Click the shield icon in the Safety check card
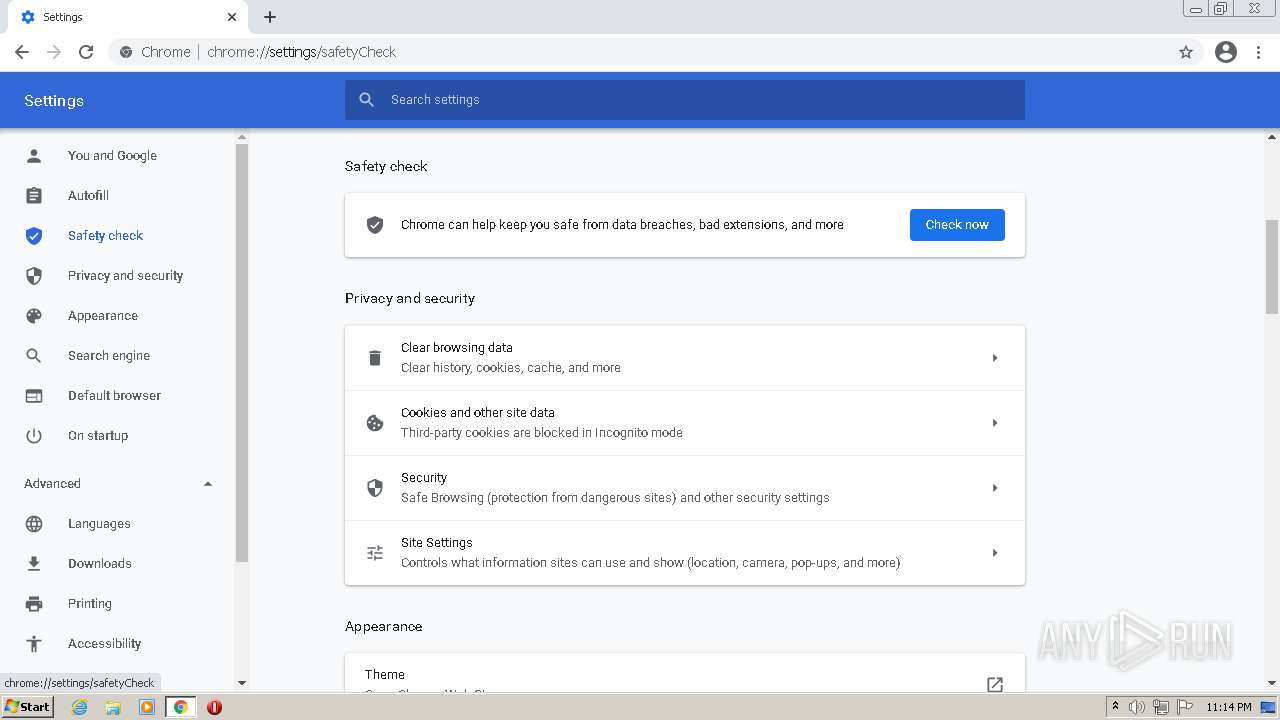This screenshot has height=720, width=1280. pos(375,224)
